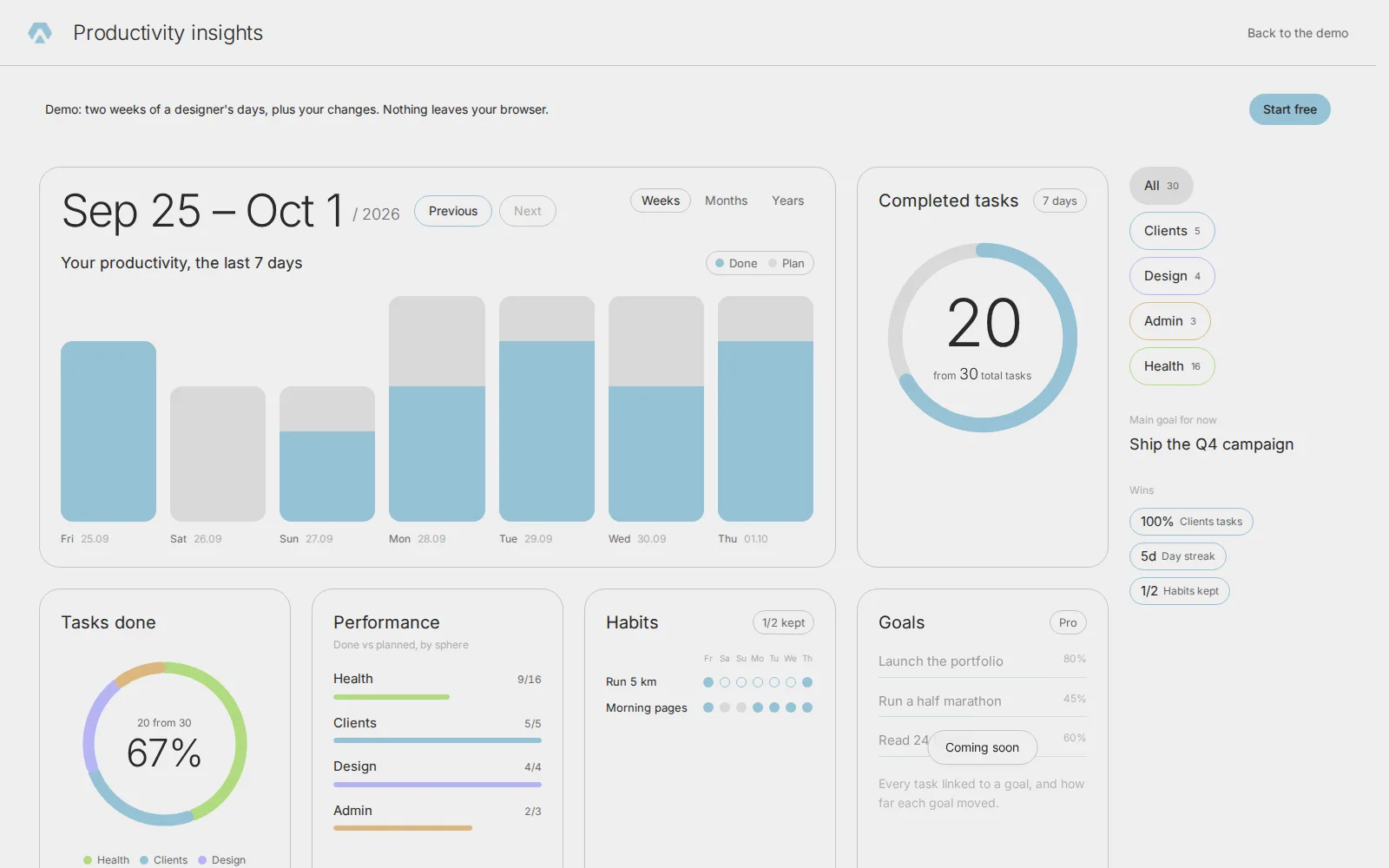Open the Run a half marathon goal
Viewport: 1389px width, 868px height.
[983, 701]
